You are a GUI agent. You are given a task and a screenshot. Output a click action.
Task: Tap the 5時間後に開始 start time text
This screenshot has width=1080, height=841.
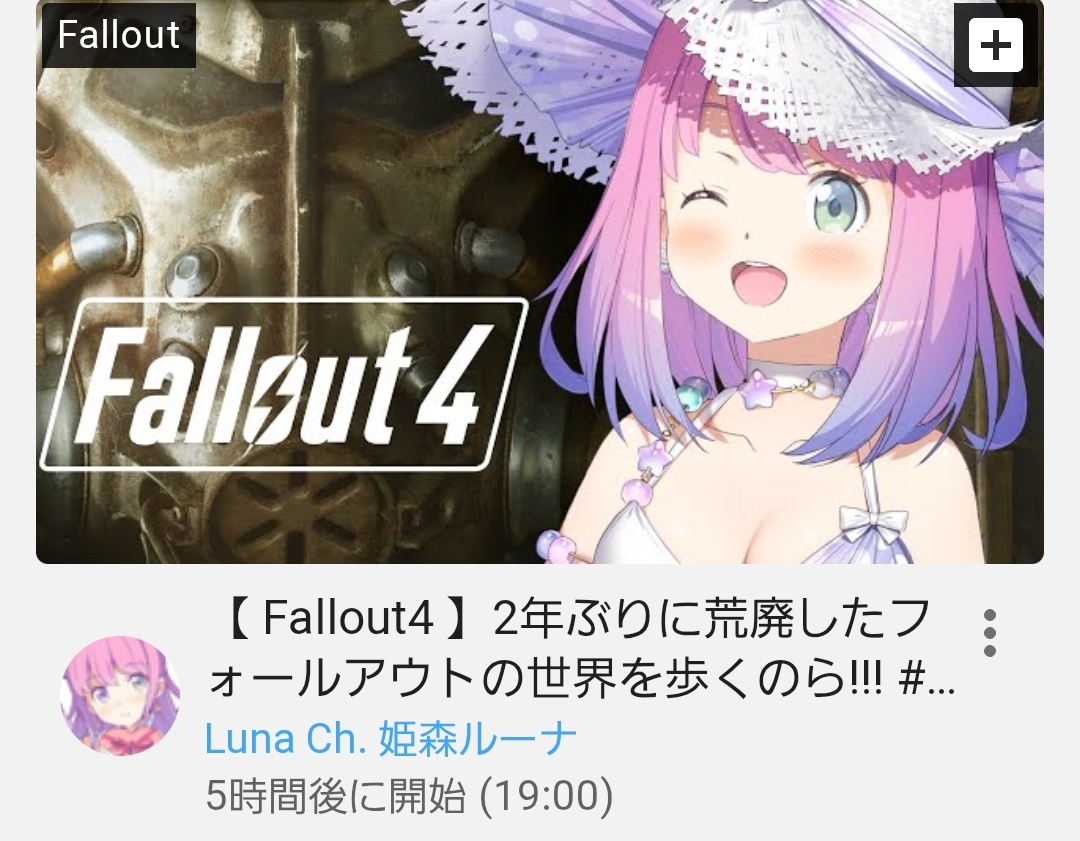(335, 796)
